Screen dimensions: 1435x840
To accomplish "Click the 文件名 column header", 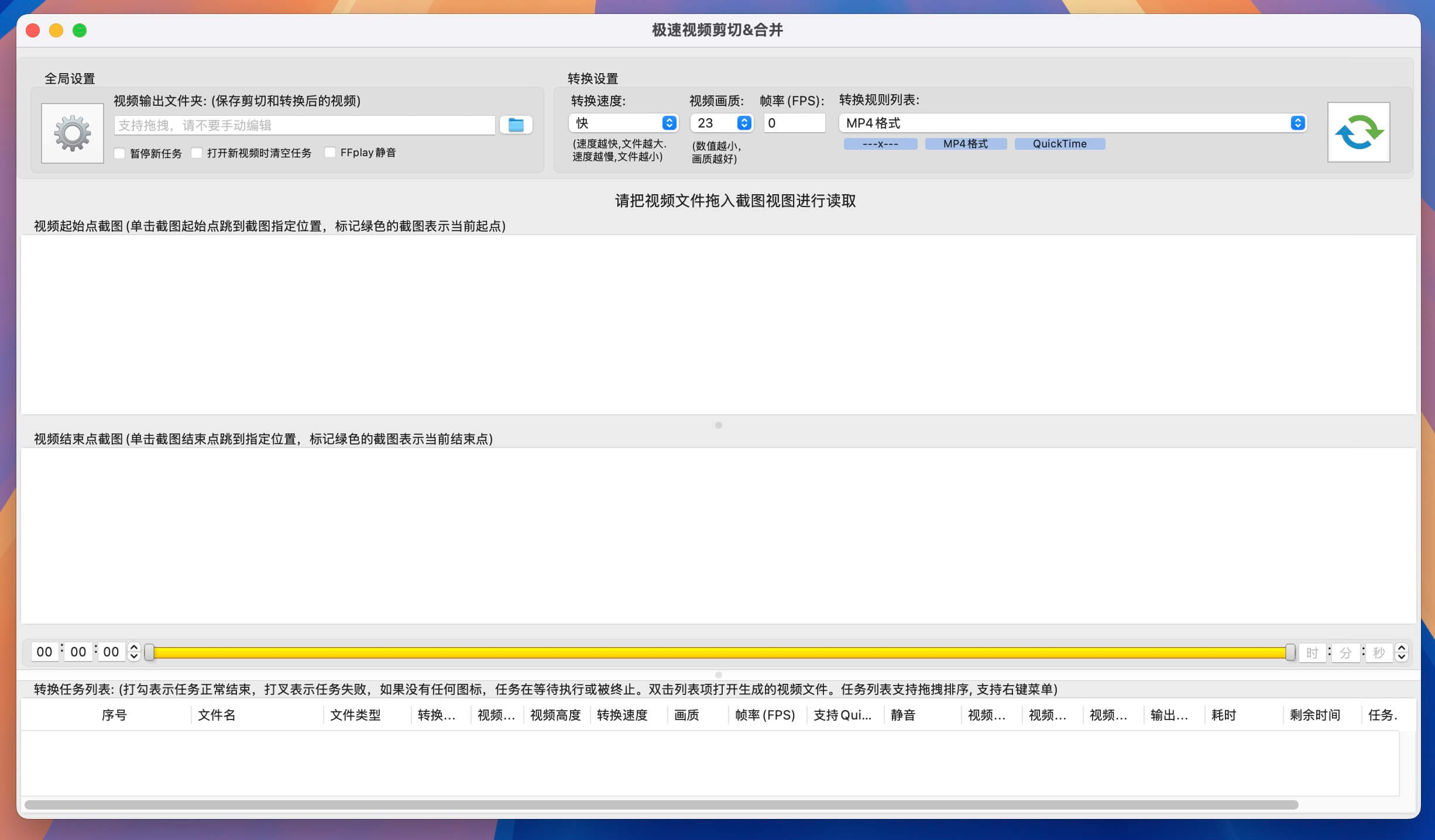I will coord(218,715).
